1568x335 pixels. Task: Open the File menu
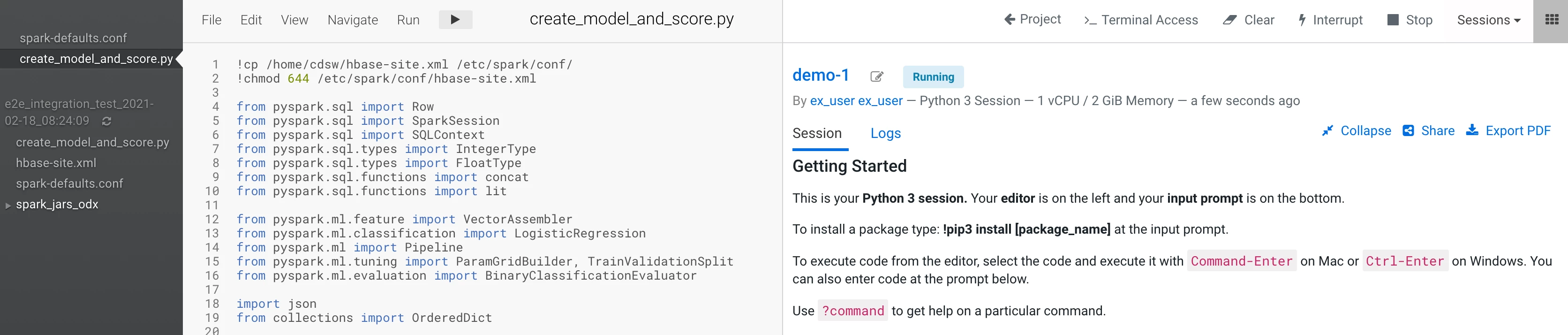pos(211,20)
